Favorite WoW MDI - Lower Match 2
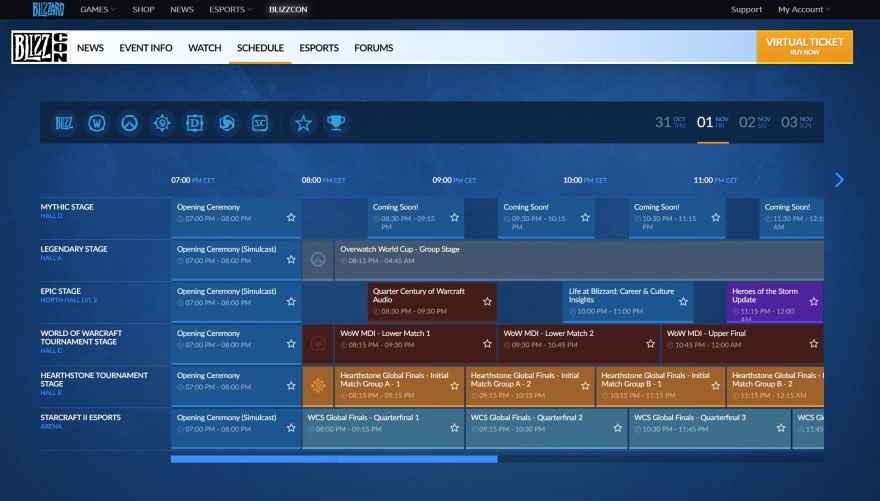Viewport: 880px width, 501px height. [x=650, y=343]
